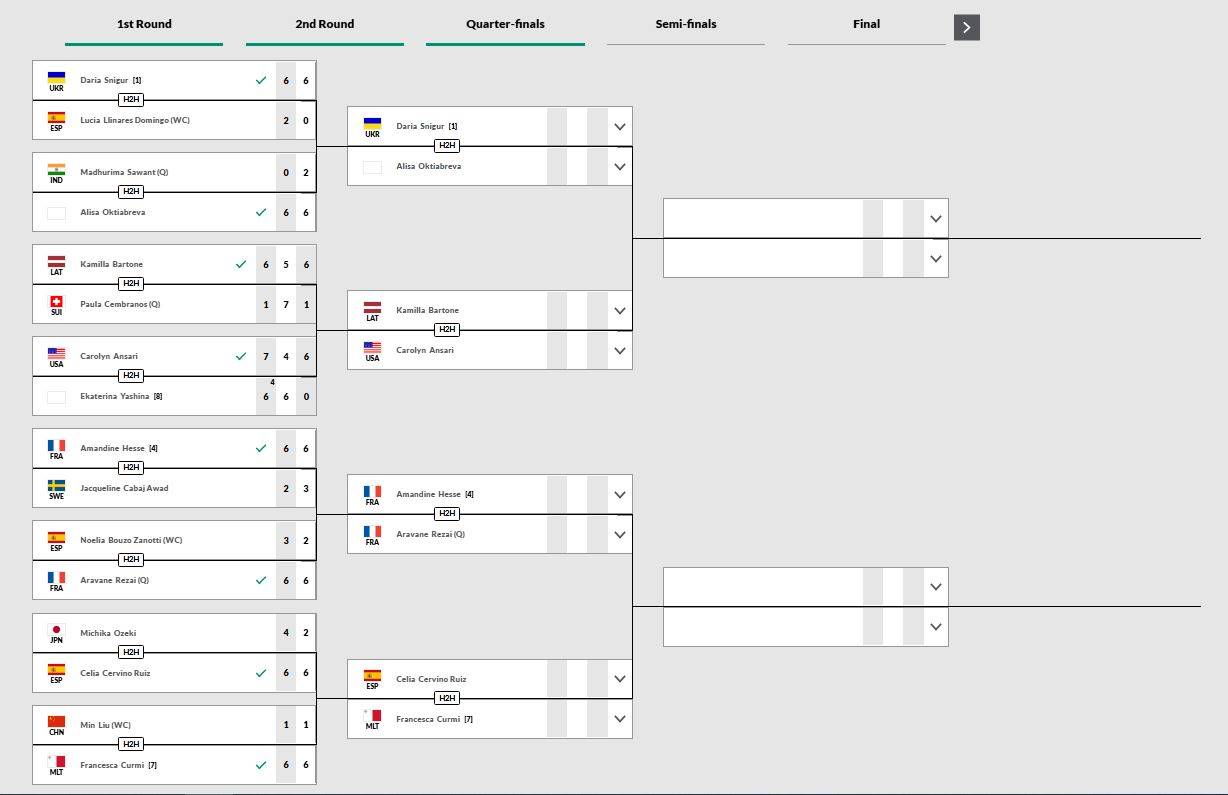The height and width of the screenshot is (795, 1228).
Task: Open the Quarter-finals tab
Action: [505, 24]
